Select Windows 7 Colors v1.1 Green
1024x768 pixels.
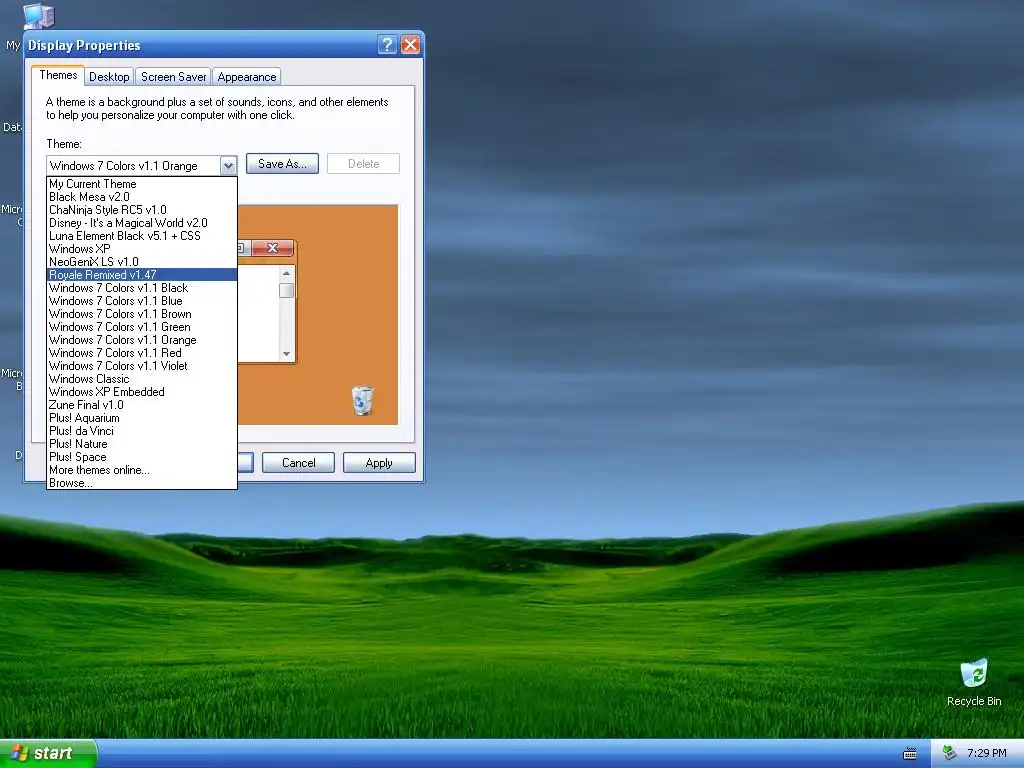pos(142,327)
